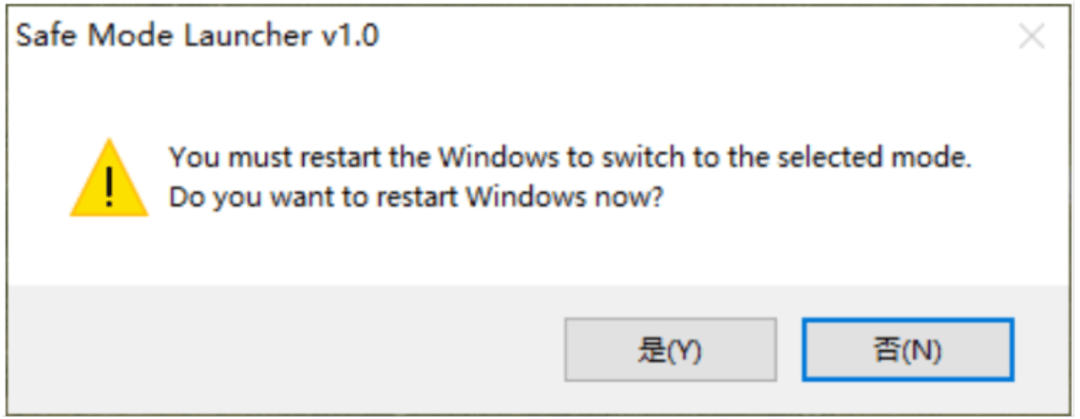Choose the focused blue-outlined 否(N) button
The width and height of the screenshot is (1080, 419).
(908, 349)
